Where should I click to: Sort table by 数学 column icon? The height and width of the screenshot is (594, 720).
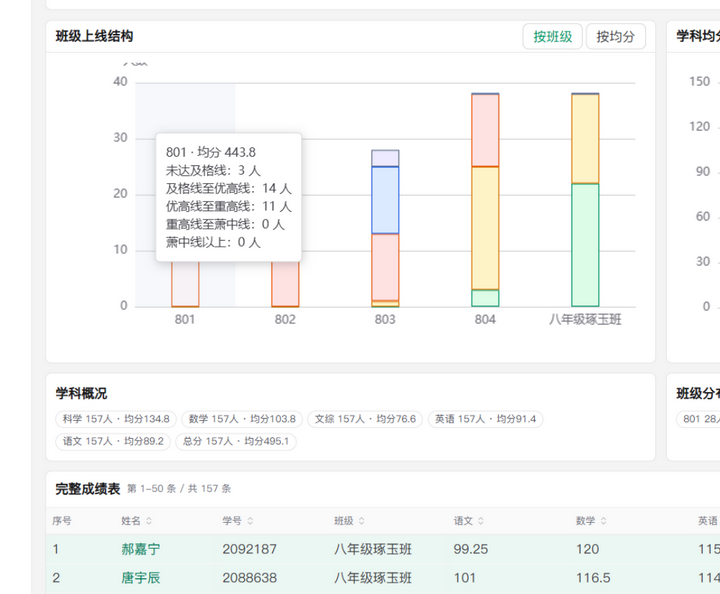click(603, 521)
